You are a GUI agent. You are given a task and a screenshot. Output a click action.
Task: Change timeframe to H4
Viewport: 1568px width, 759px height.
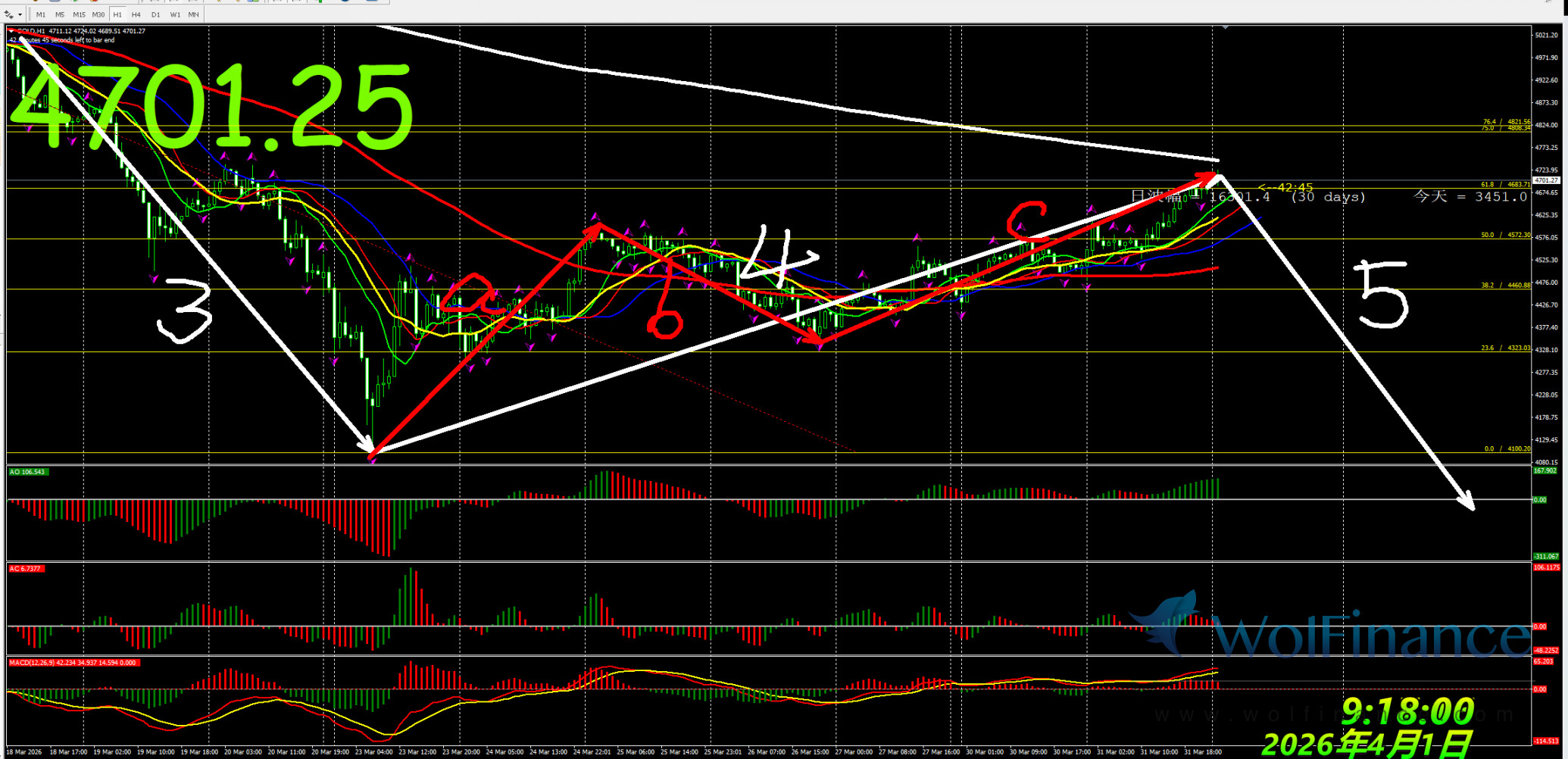point(136,14)
